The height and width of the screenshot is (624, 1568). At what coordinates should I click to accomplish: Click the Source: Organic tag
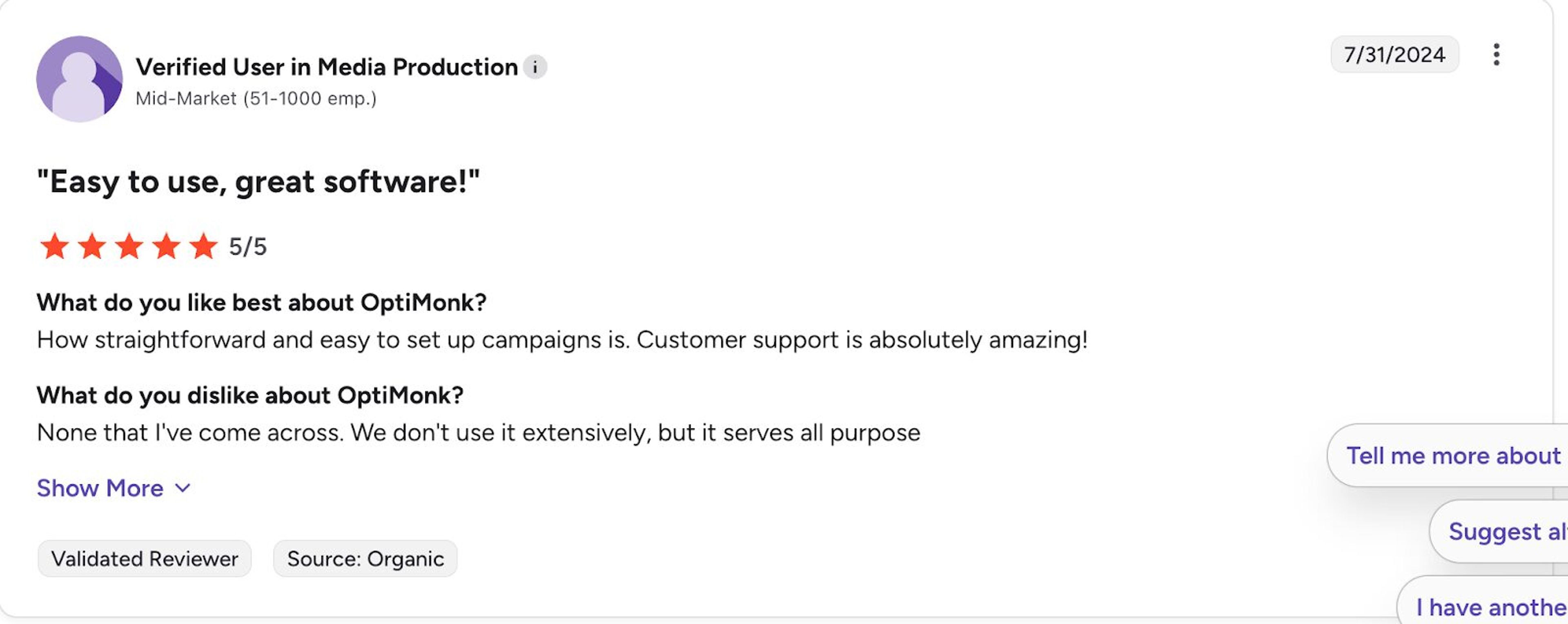click(365, 559)
